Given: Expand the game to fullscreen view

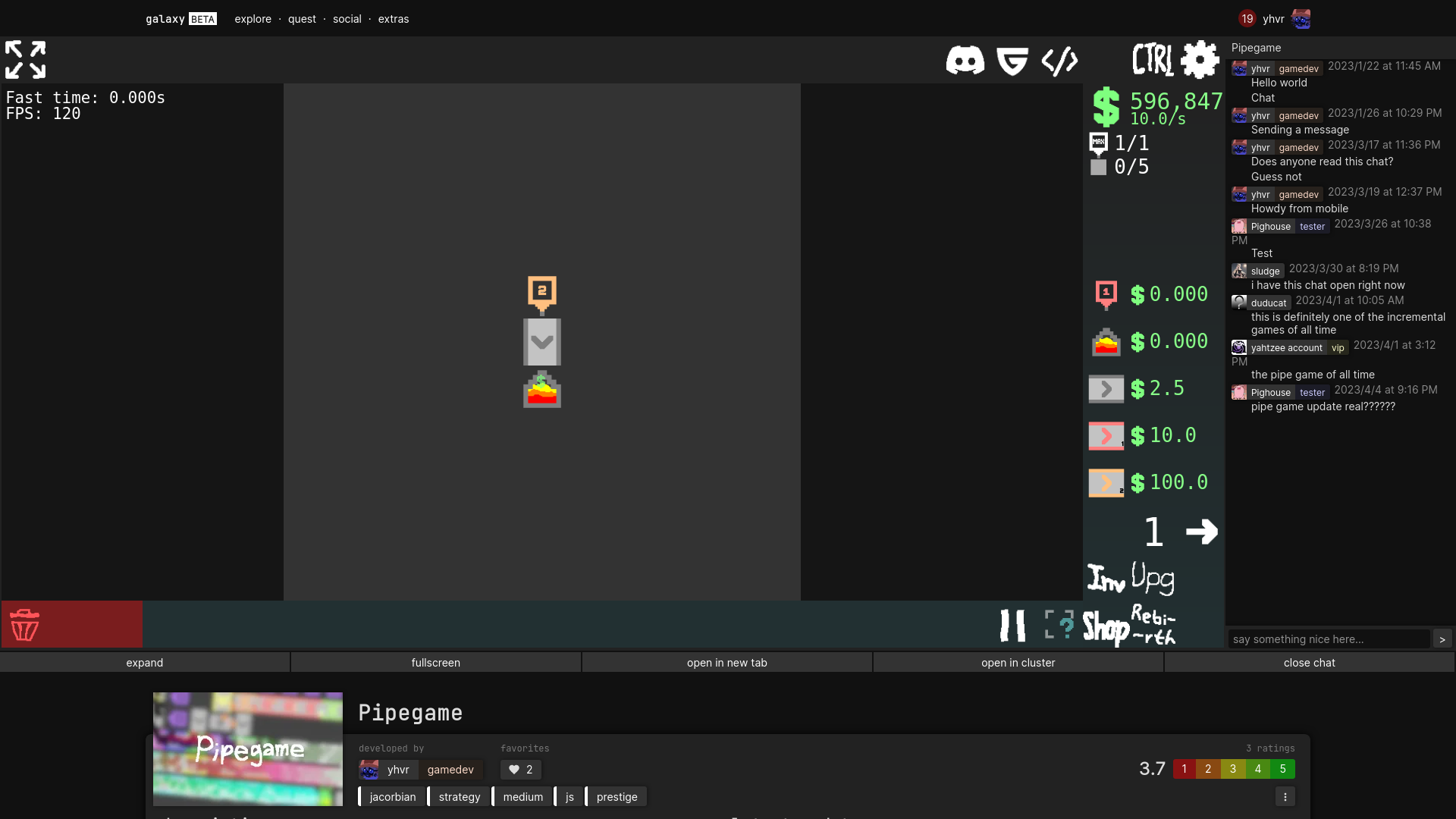Looking at the screenshot, I should [x=436, y=662].
